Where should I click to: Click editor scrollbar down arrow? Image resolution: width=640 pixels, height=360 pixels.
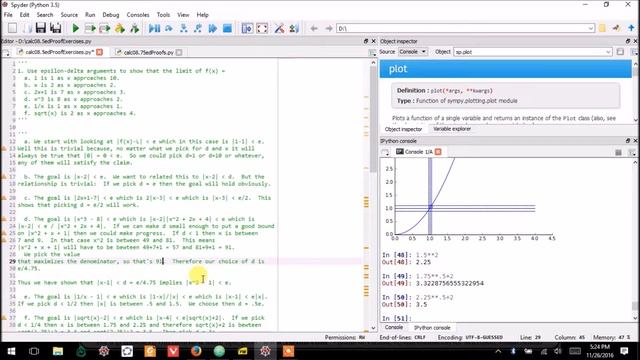(373, 328)
